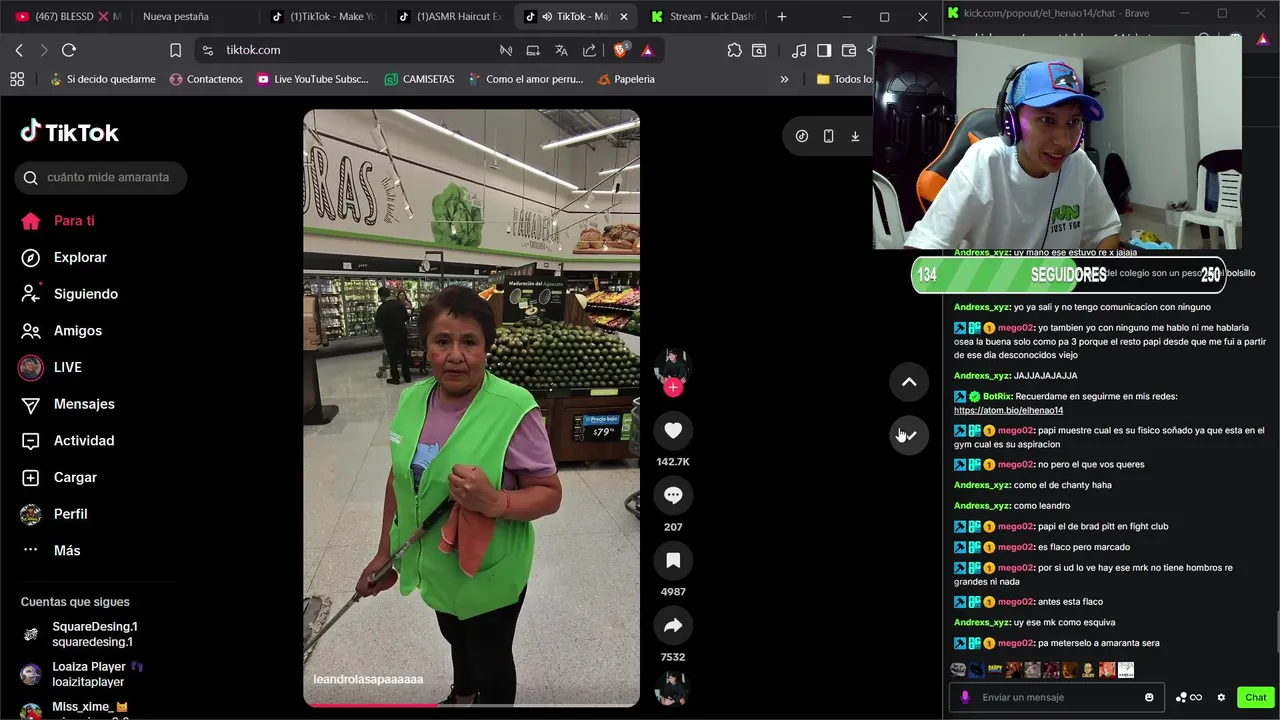Open the Papeleria bookmark

coord(626,79)
